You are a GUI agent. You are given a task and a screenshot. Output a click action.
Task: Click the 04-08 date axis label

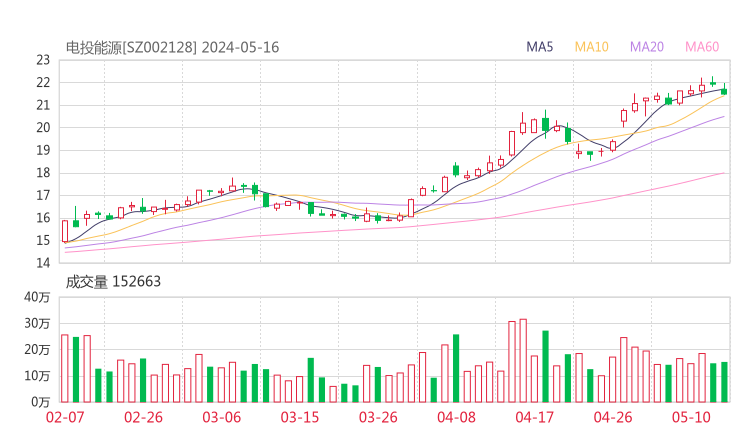[456, 417]
